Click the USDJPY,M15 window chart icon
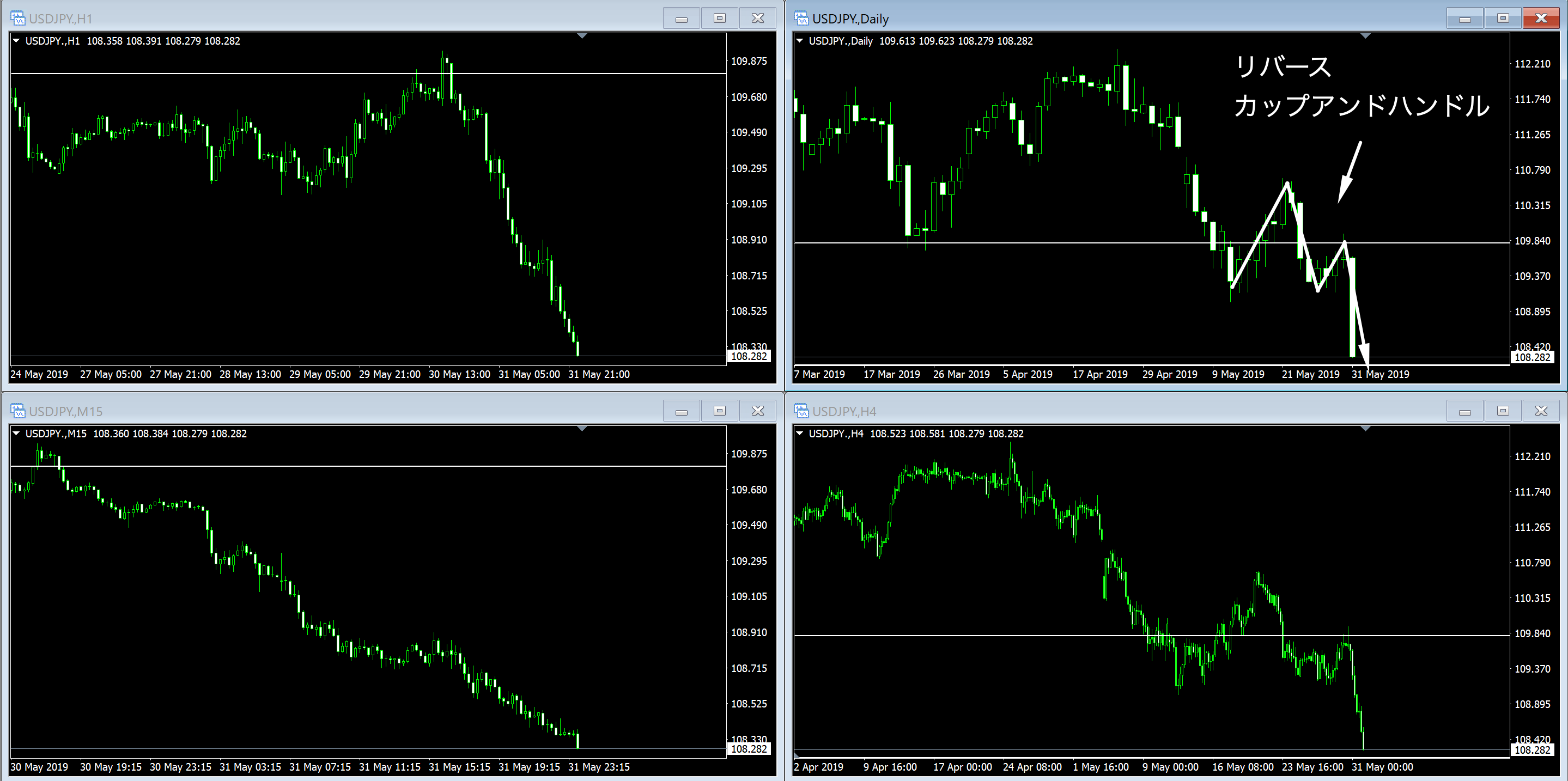Image resolution: width=1568 pixels, height=781 pixels. 17,411
